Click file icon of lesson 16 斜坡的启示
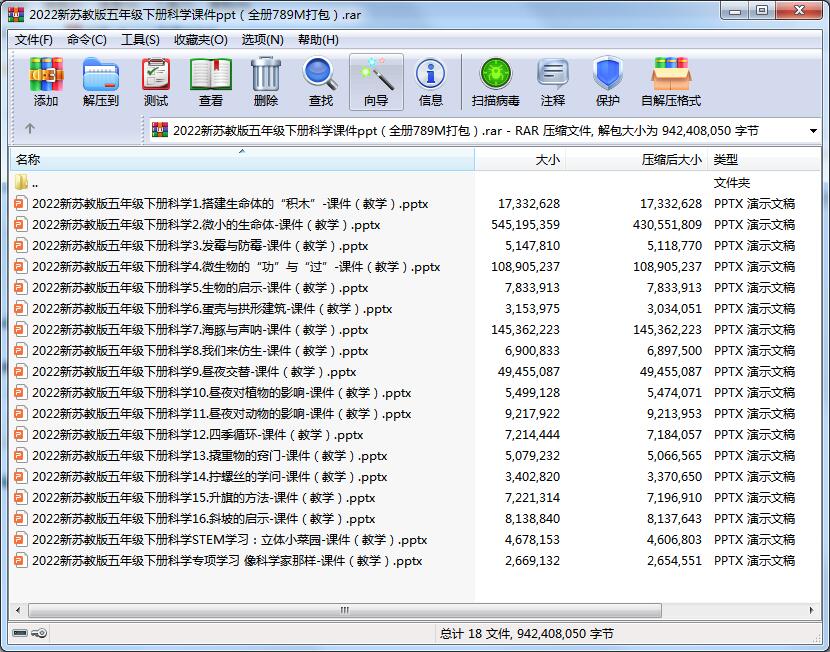 point(21,519)
